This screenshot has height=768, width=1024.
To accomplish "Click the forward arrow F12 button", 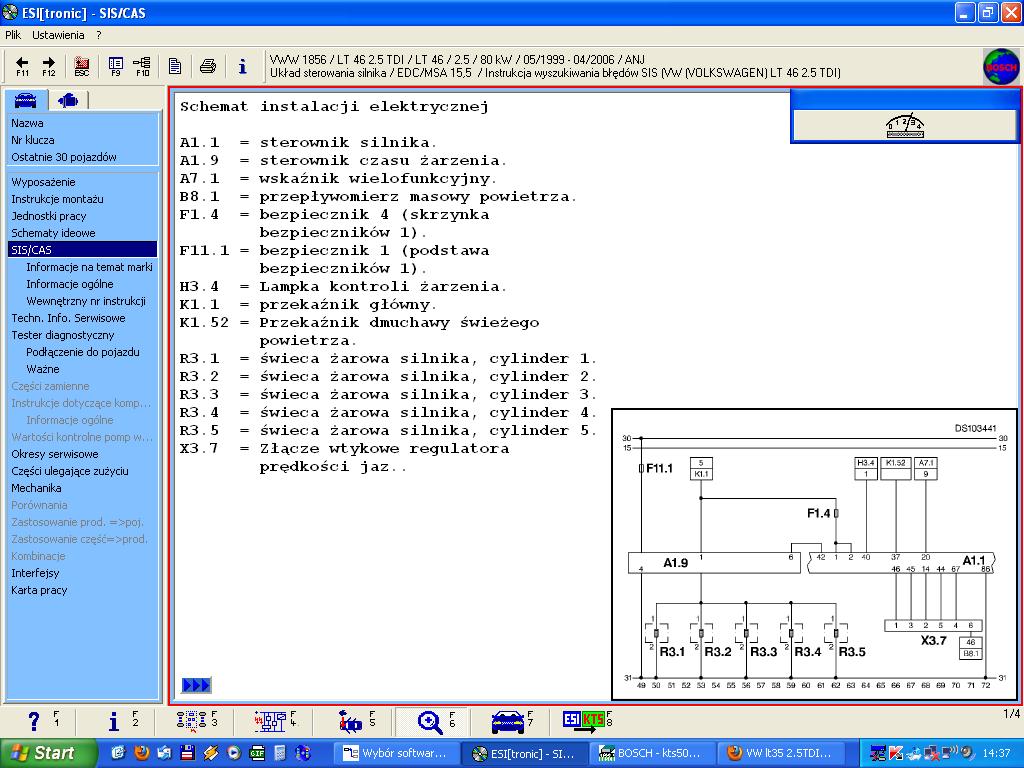I will [48, 66].
